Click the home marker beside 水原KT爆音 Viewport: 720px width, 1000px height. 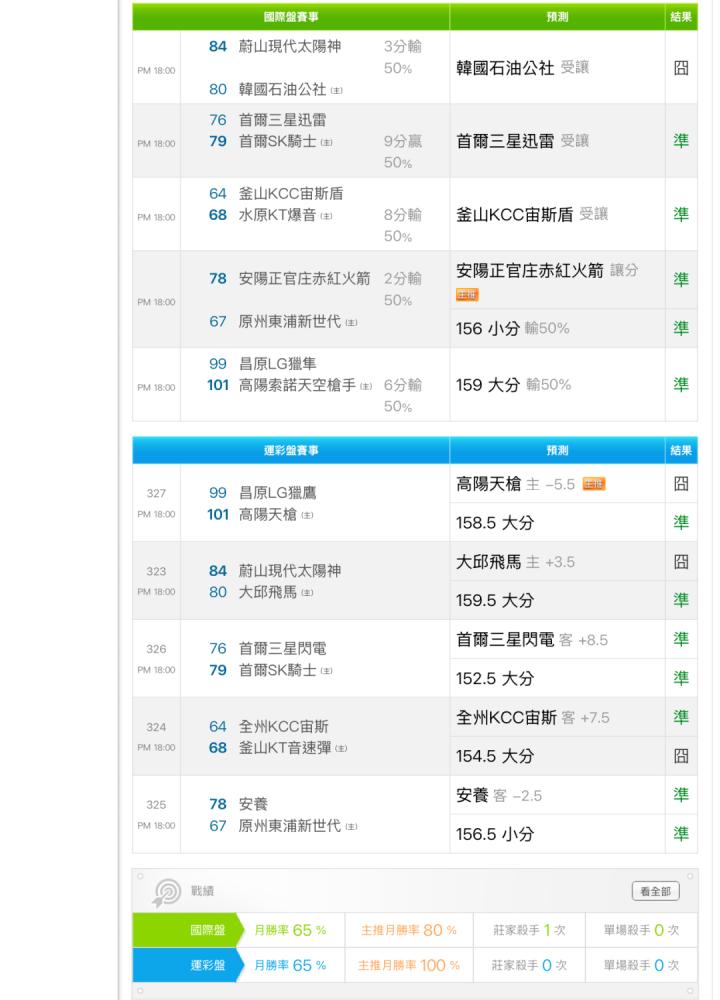coord(327,216)
